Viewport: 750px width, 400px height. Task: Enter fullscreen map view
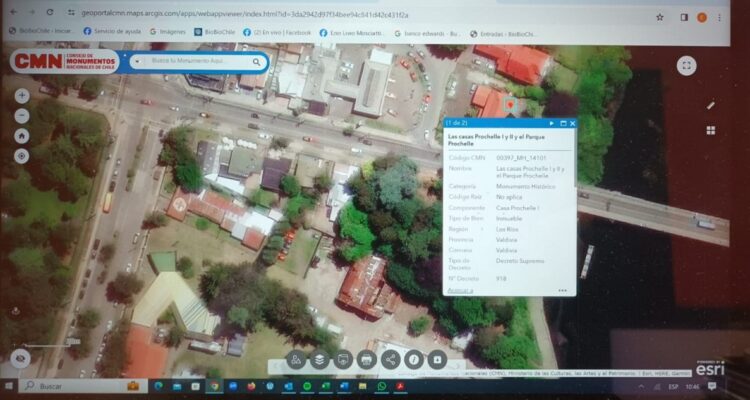686,65
